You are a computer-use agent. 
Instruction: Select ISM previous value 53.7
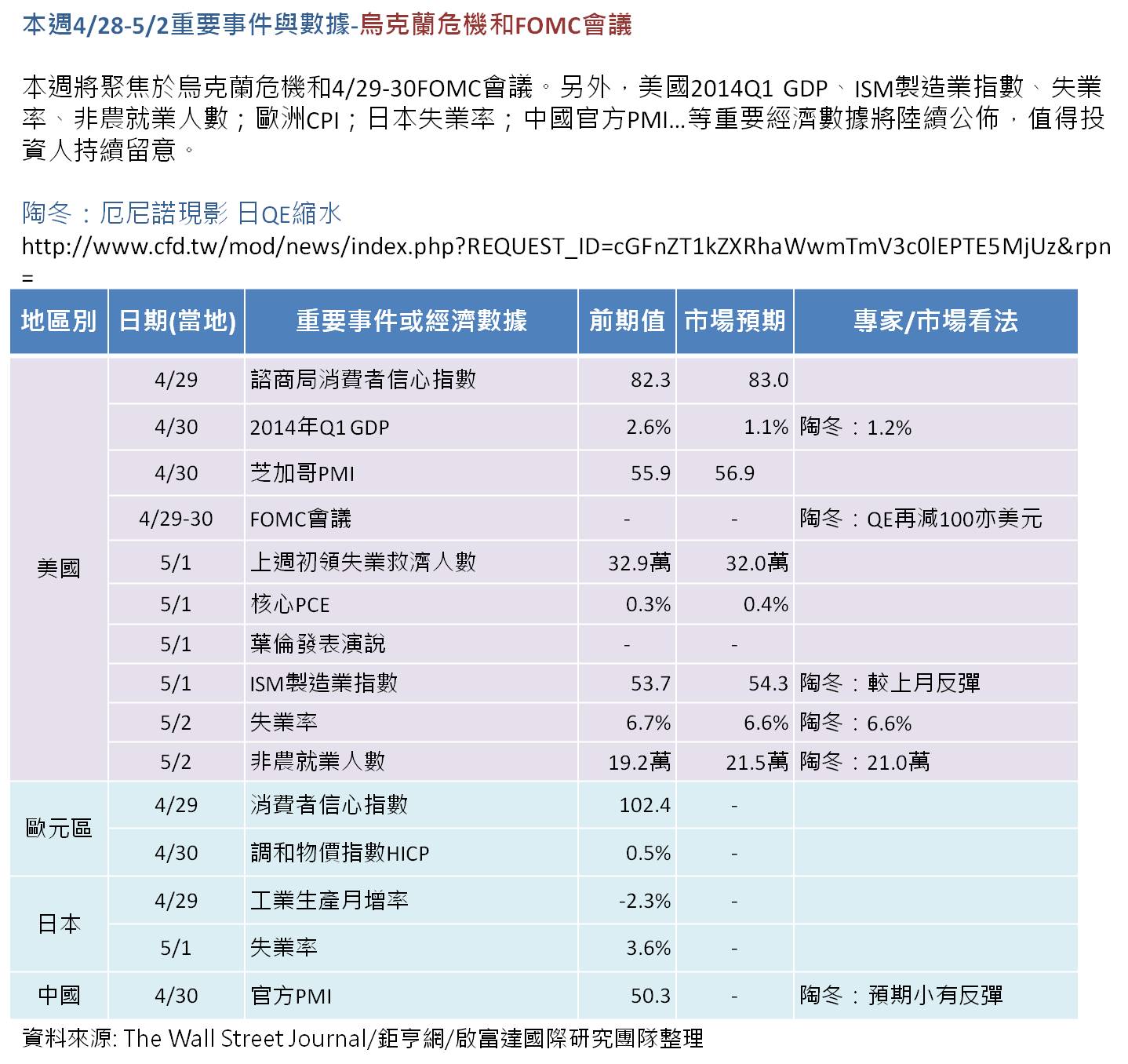650,683
